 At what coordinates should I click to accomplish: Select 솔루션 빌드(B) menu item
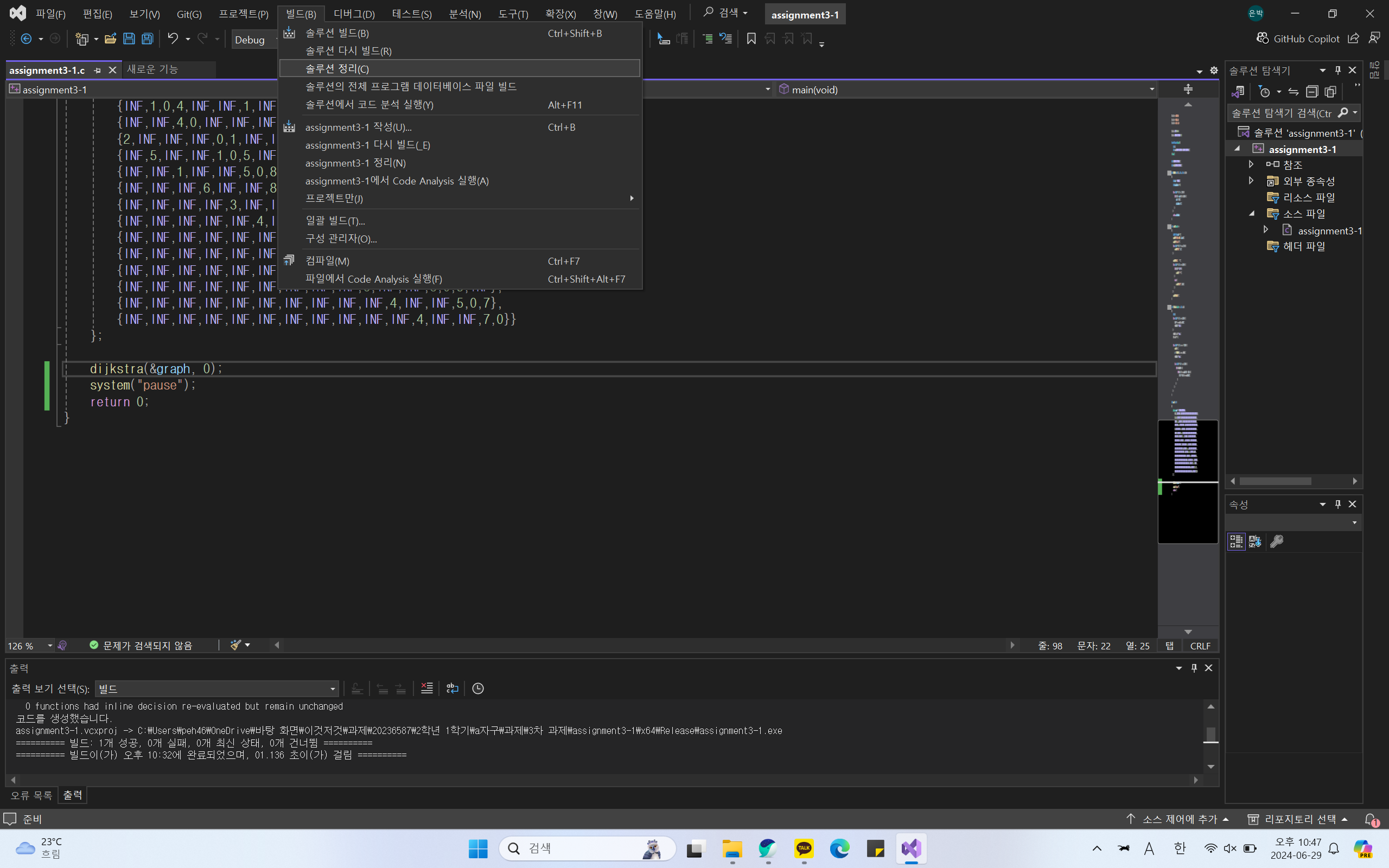(460, 33)
